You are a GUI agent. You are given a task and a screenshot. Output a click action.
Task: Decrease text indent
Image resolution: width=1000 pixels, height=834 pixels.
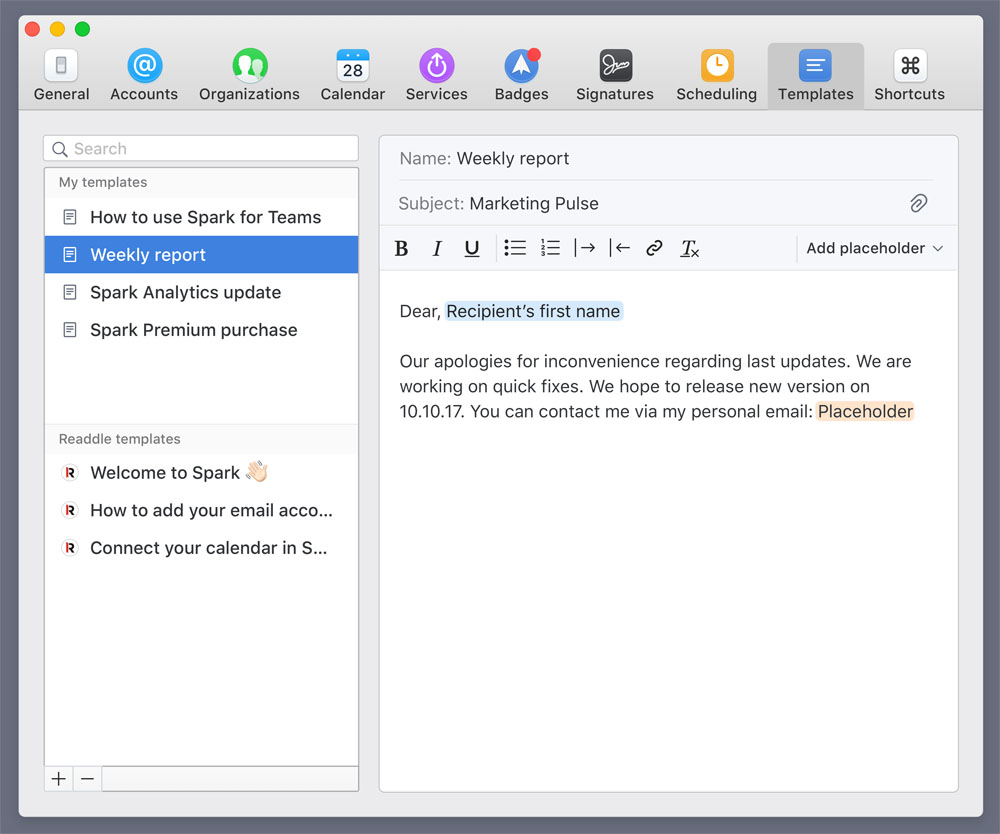(620, 248)
